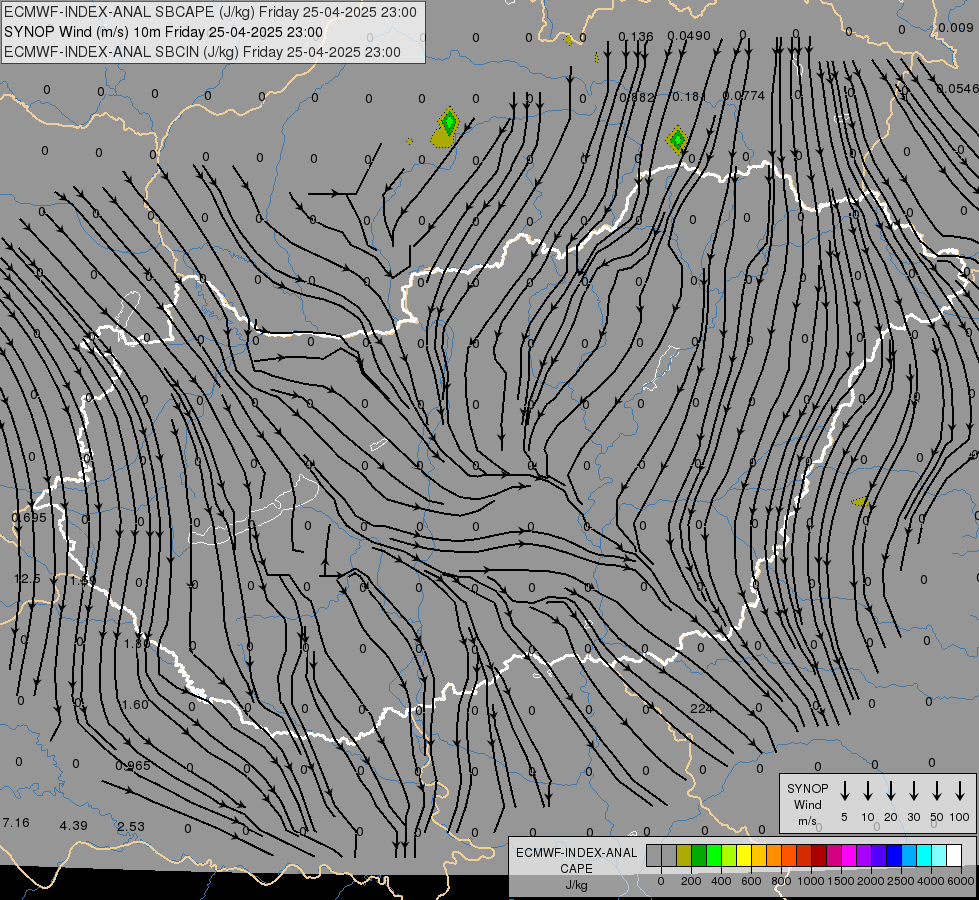Click the 1.60 value on the map

(135, 705)
